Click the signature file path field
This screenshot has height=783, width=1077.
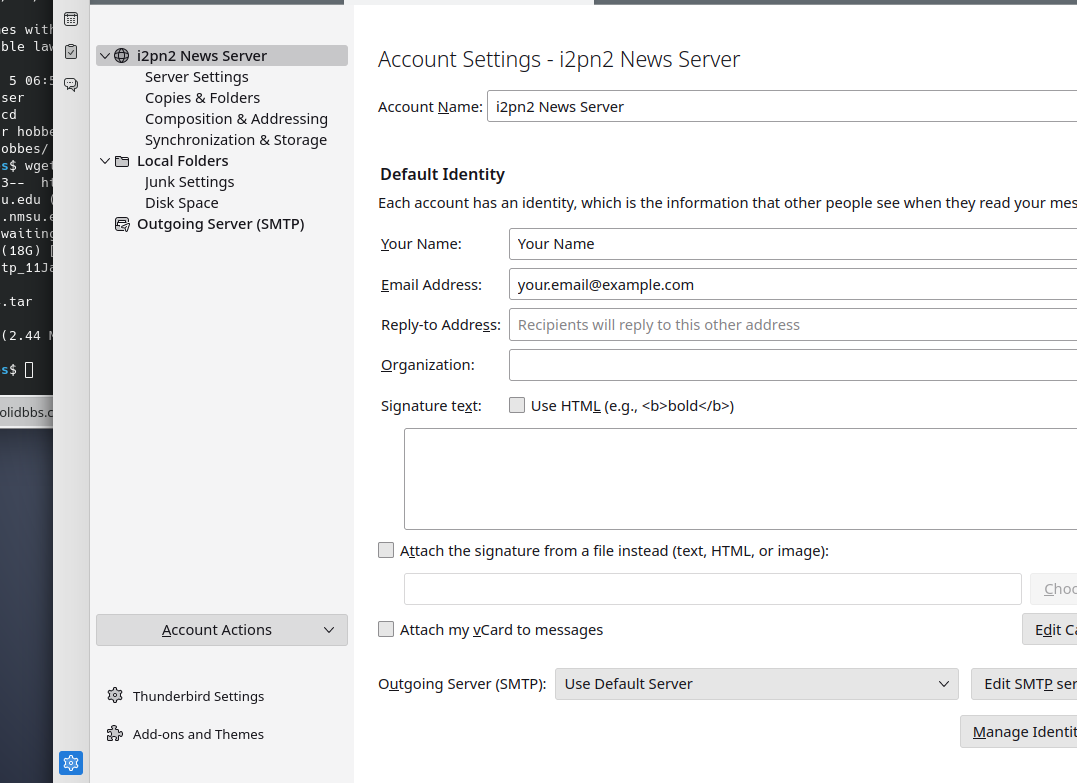point(713,589)
